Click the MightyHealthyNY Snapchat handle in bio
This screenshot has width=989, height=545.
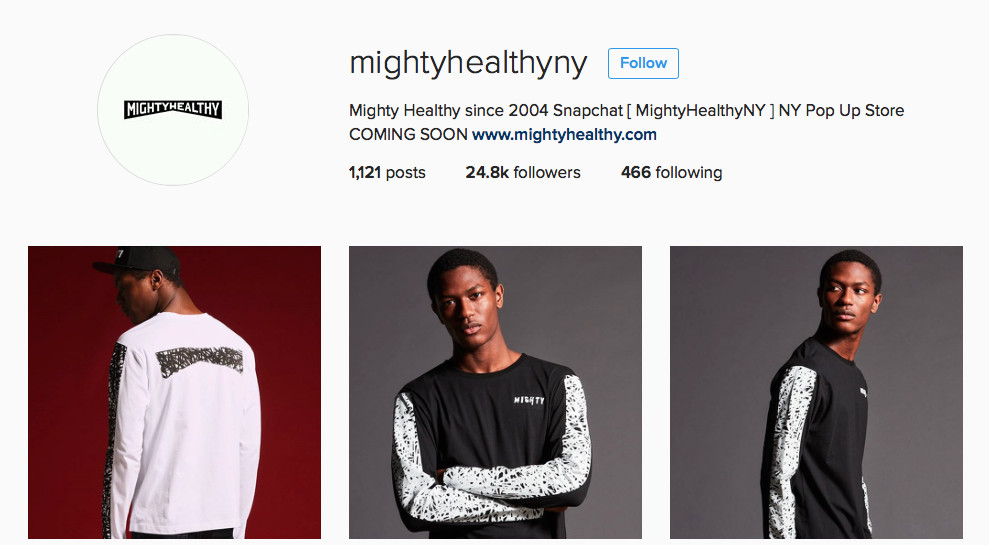(700, 110)
